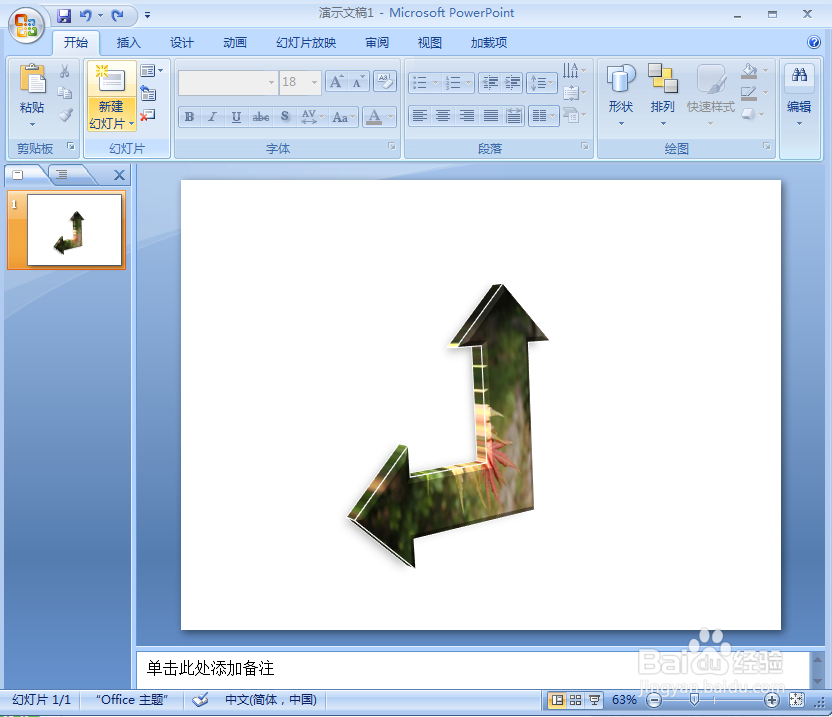Fit slide to current window
This screenshot has height=717, width=832.
click(796, 700)
